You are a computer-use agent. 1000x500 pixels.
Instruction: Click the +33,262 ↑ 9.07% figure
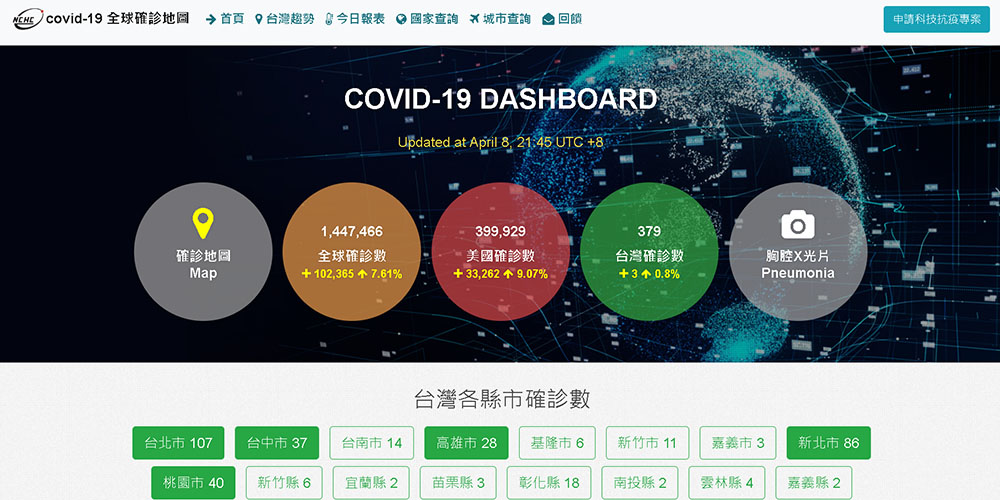pos(501,274)
